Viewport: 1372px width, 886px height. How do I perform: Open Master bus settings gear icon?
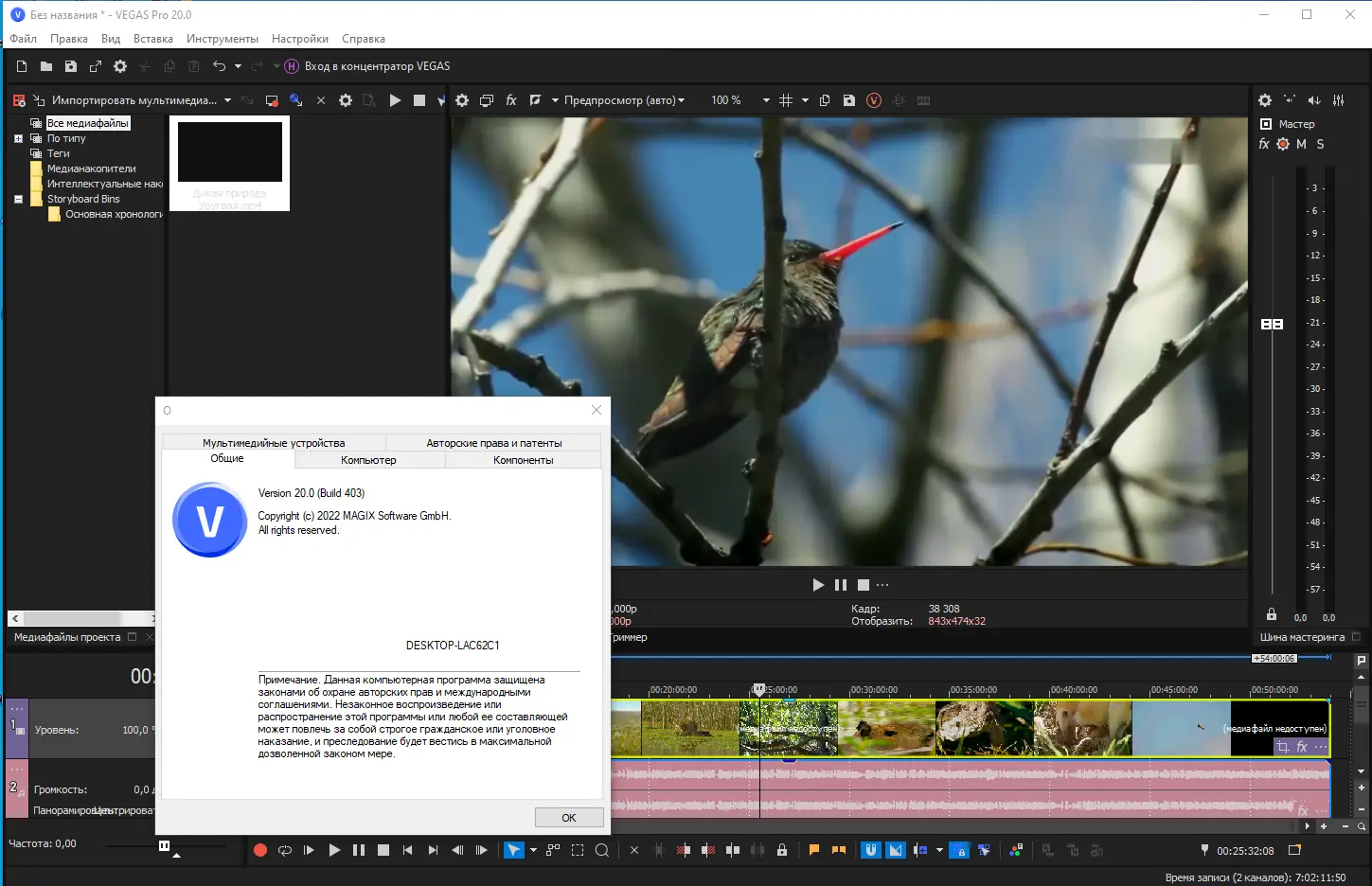tap(1265, 100)
